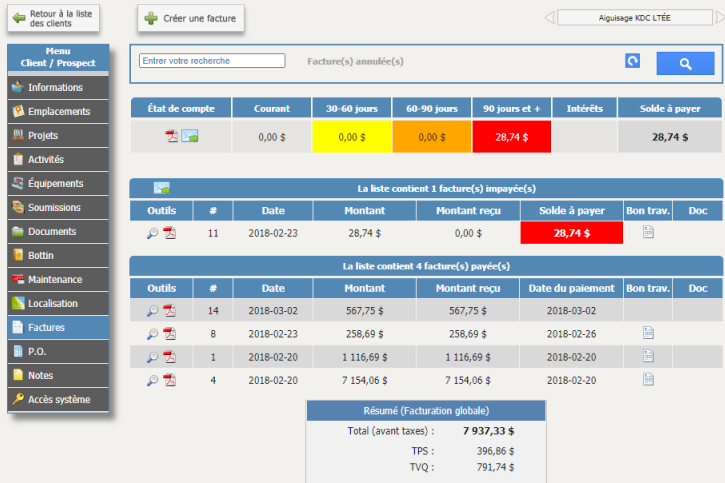
Task: Click the green plus icon on Créer une facture
Action: [x=151, y=18]
